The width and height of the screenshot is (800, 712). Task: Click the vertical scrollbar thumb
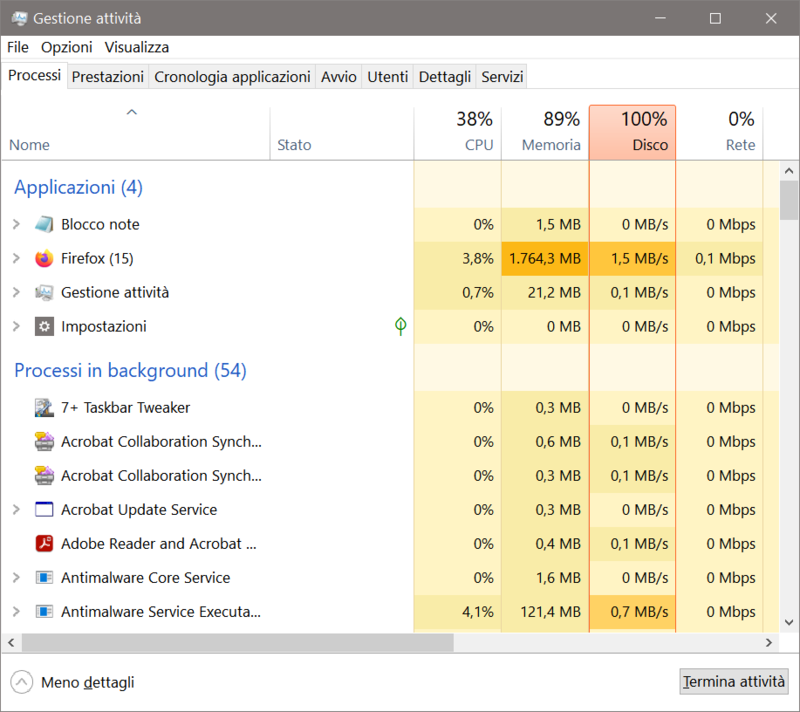point(789,200)
